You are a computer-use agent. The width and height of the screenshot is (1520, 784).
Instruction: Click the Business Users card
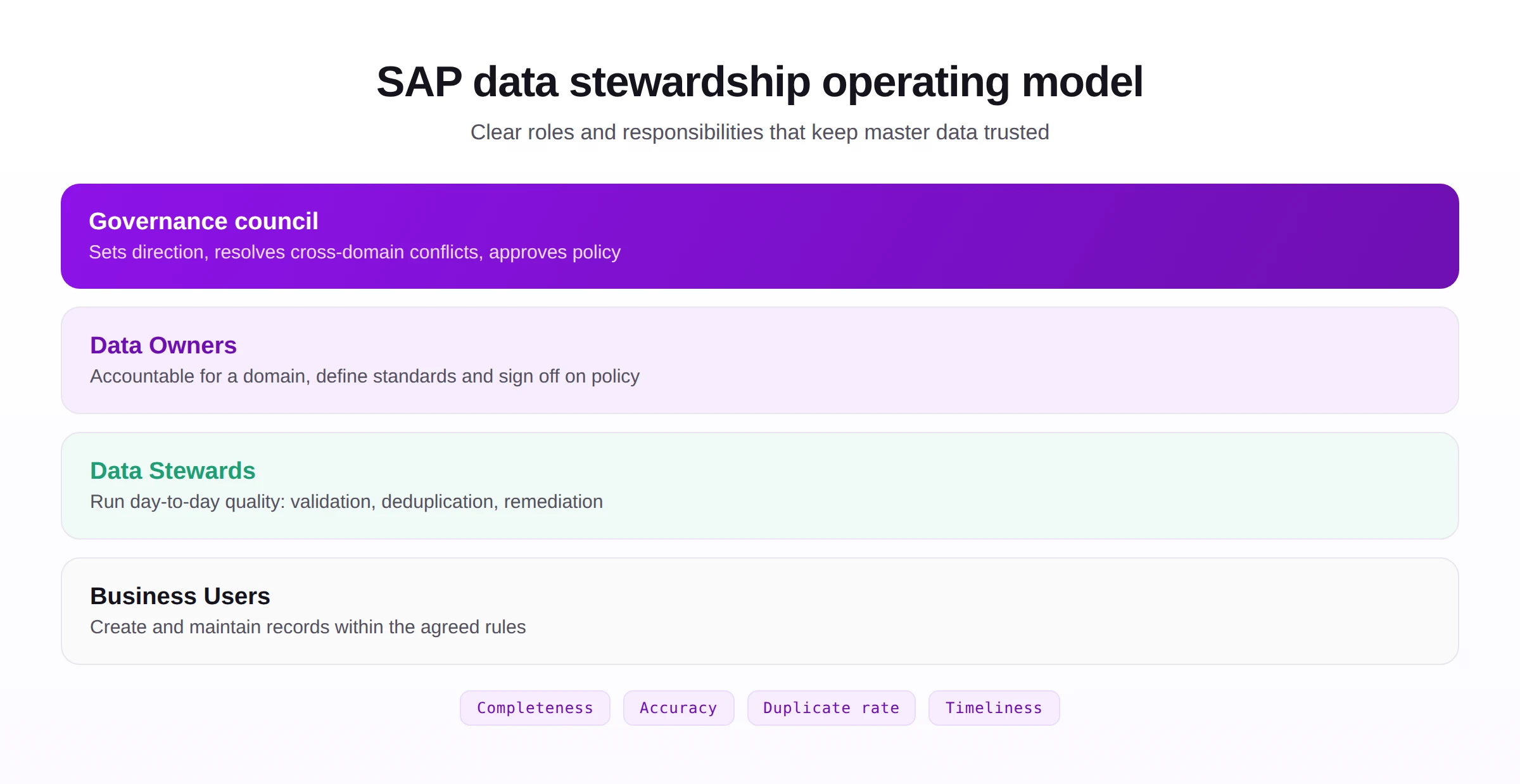coord(760,611)
